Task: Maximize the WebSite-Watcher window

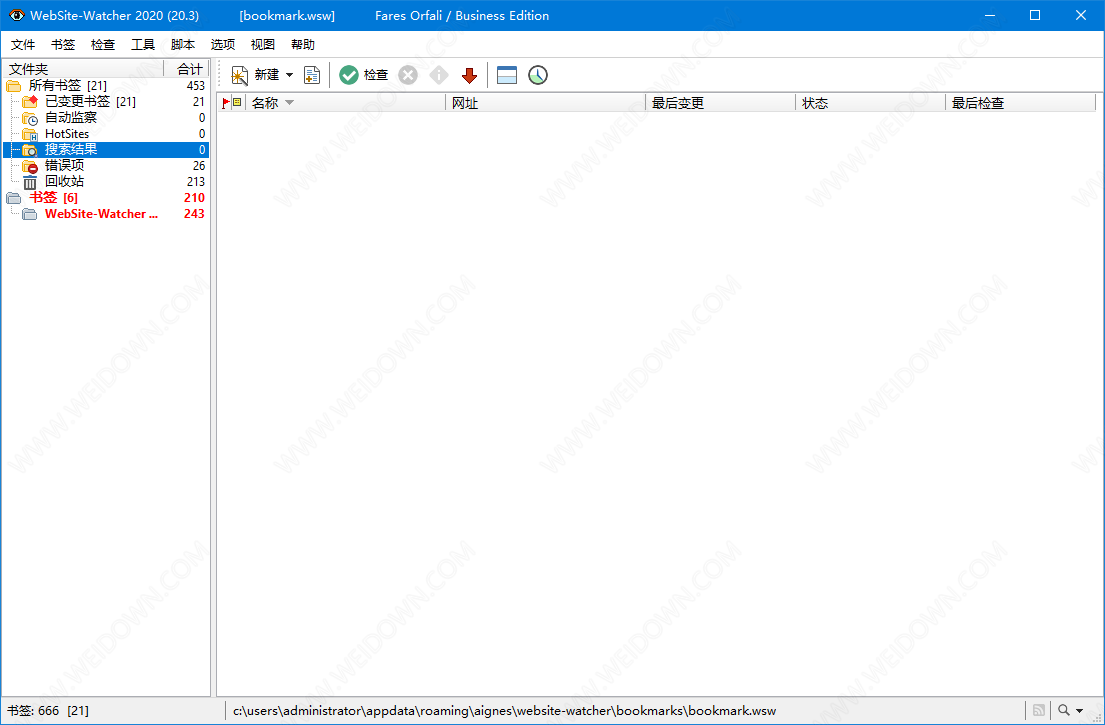Action: point(1035,15)
